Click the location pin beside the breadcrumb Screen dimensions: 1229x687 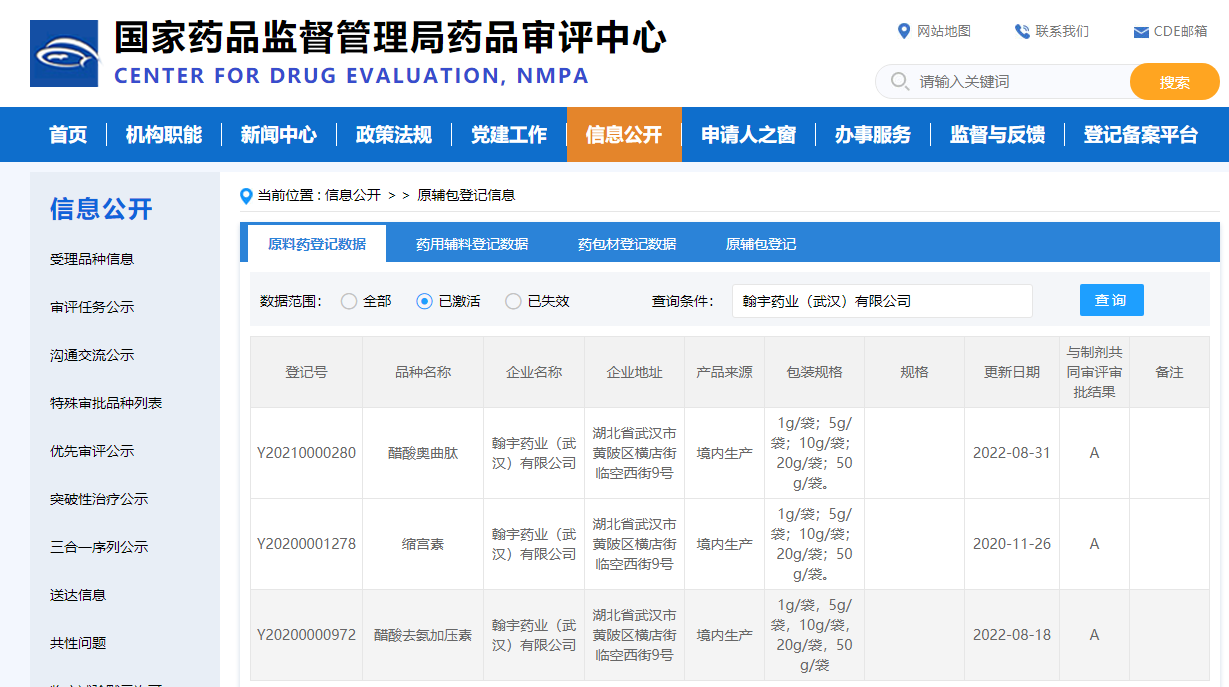(246, 195)
